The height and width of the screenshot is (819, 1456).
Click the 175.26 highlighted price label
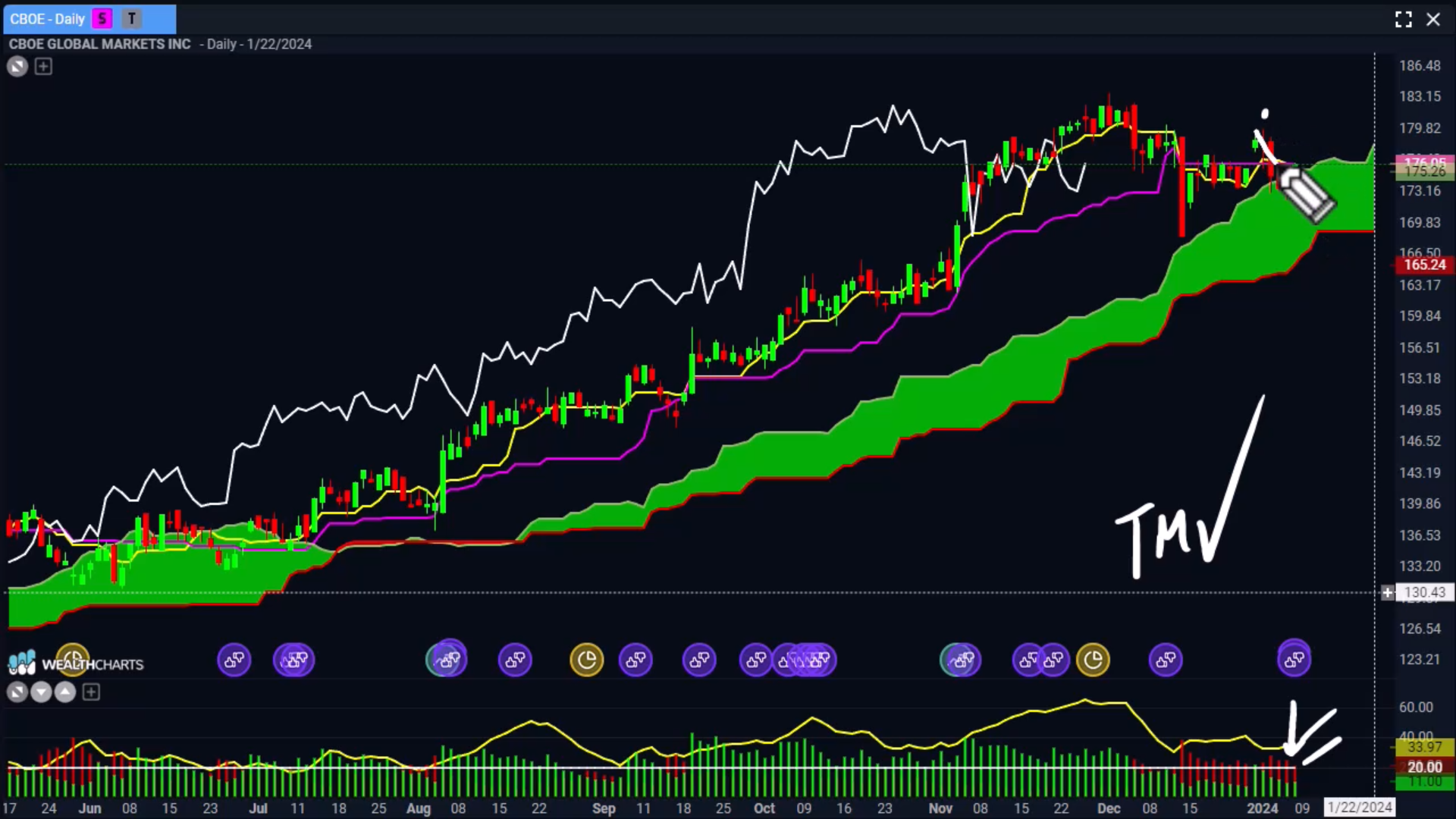[x=1425, y=171]
